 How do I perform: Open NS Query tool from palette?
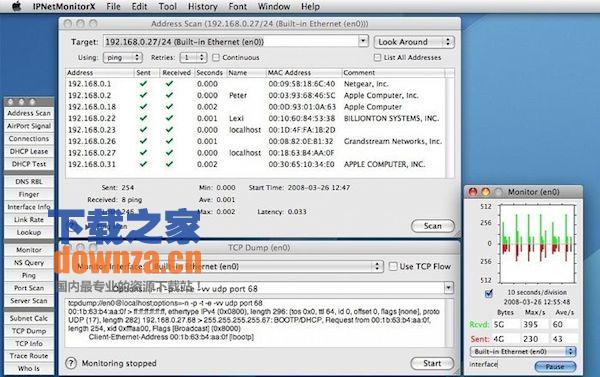point(29,263)
